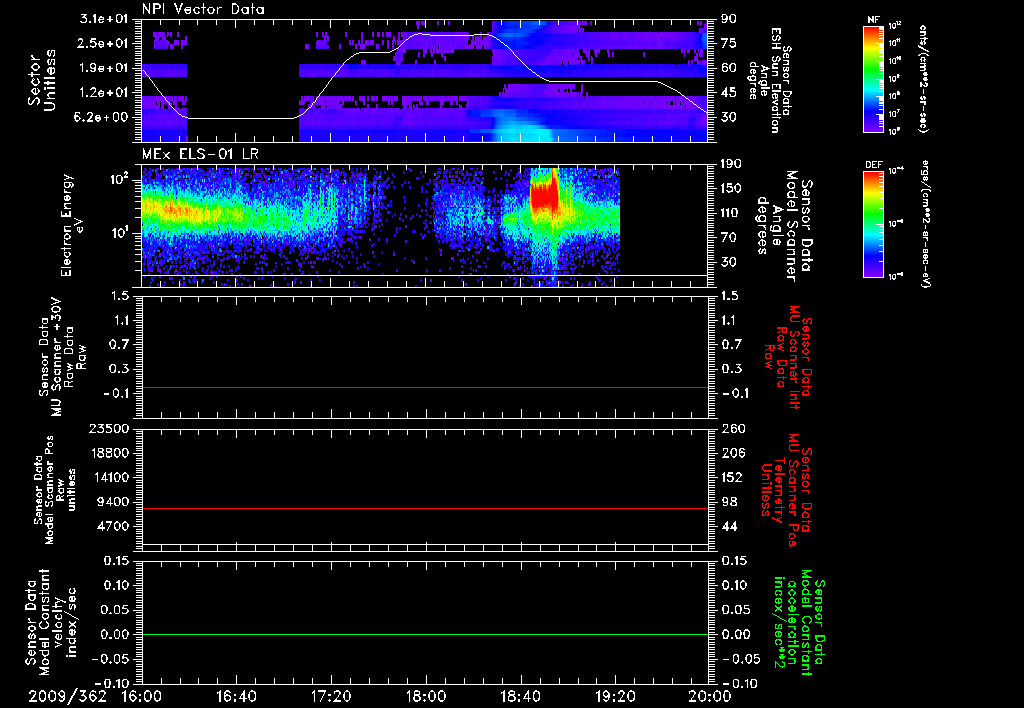Click the 150 scanner angle axis value
Image resolution: width=1024 pixels, height=708 pixels.
click(x=731, y=189)
